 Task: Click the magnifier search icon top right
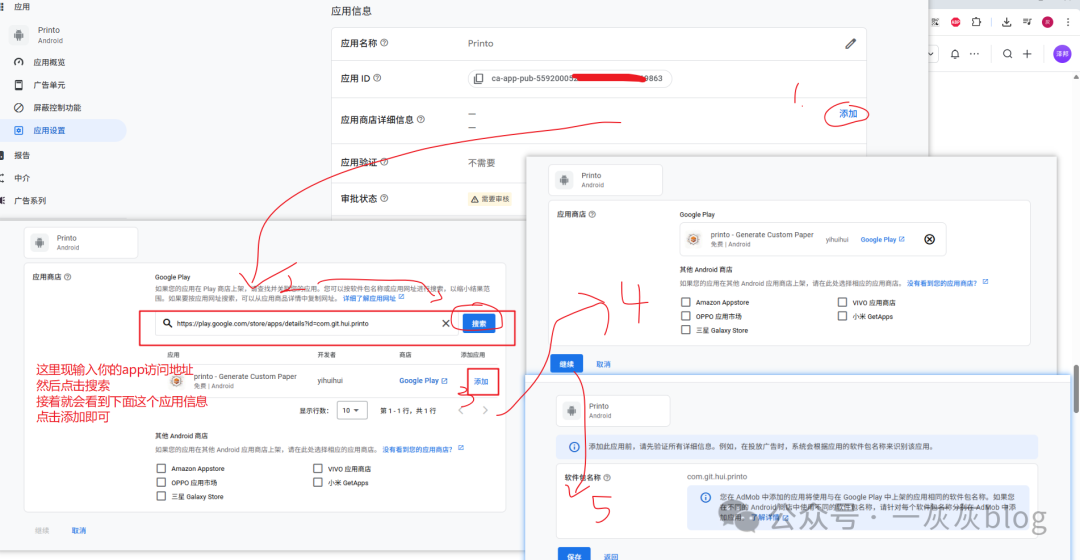pyautogui.click(x=1007, y=54)
